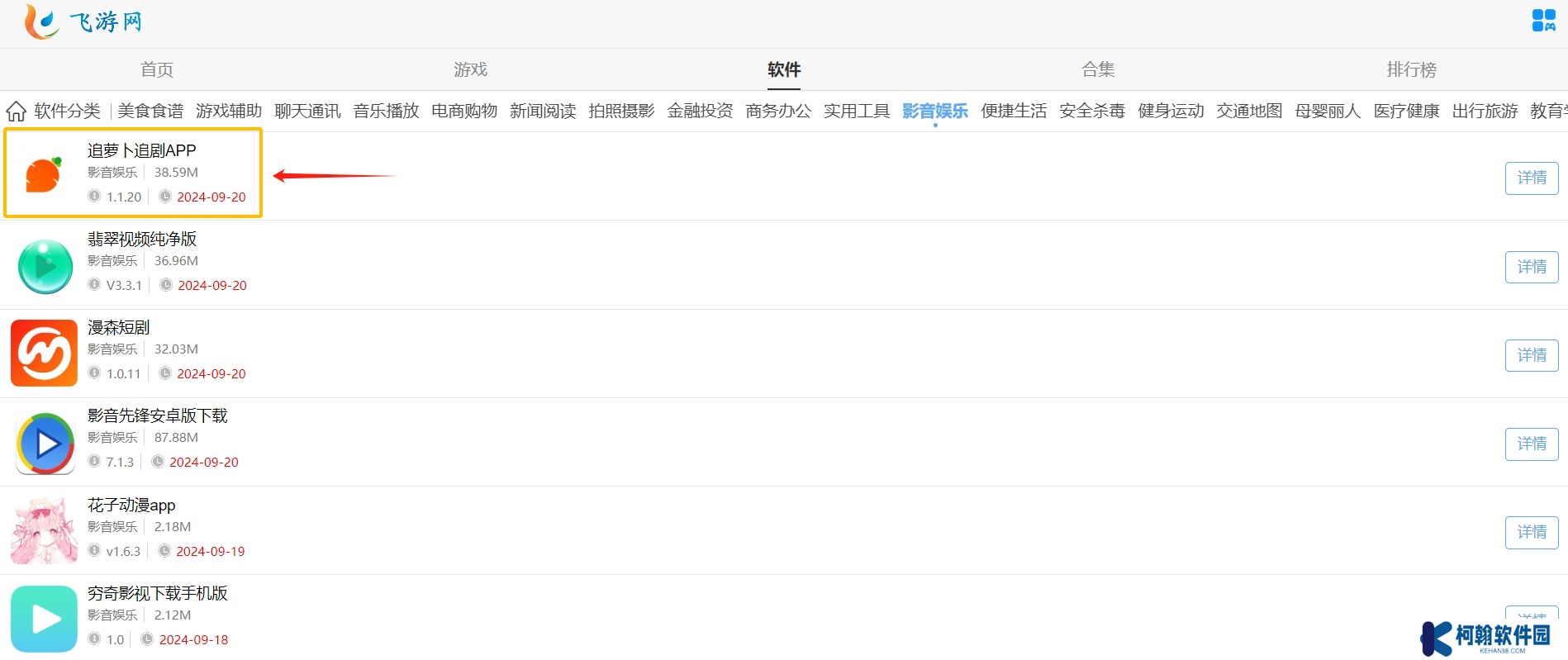Image resolution: width=1568 pixels, height=660 pixels.
Task: Open the 翡翠视频纯净版 title
Action: click(142, 239)
